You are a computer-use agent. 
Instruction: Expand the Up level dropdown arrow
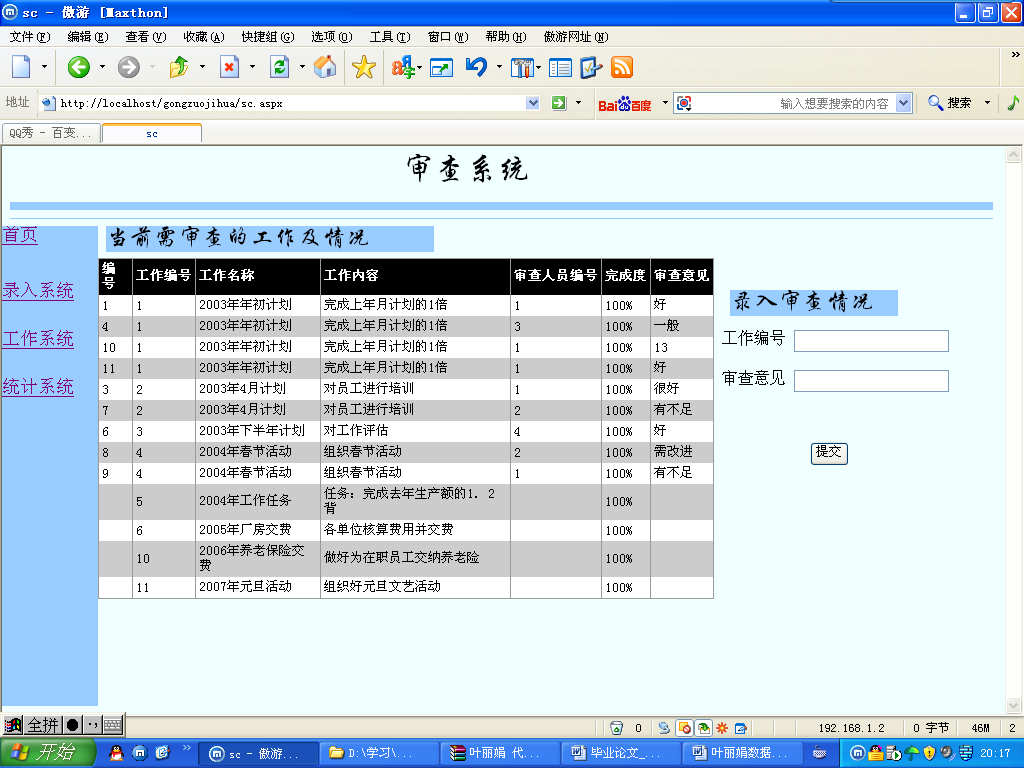202,67
